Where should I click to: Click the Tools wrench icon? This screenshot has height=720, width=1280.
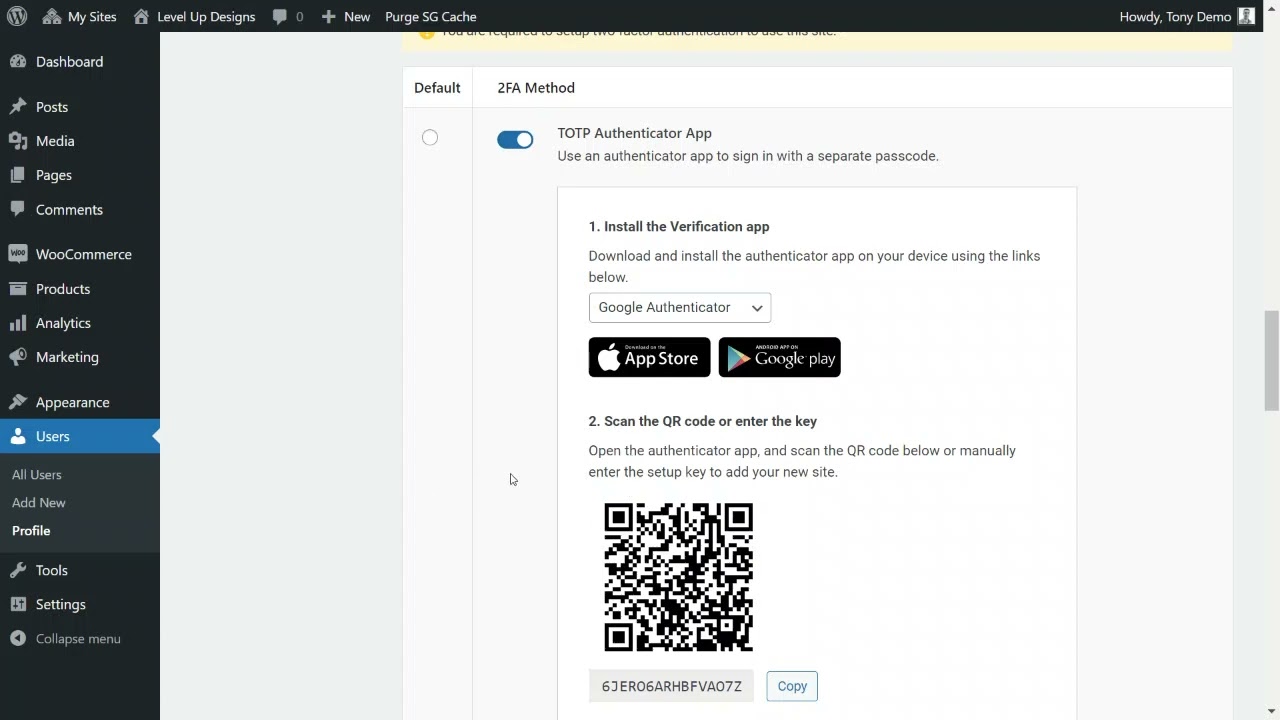[x=18, y=570]
